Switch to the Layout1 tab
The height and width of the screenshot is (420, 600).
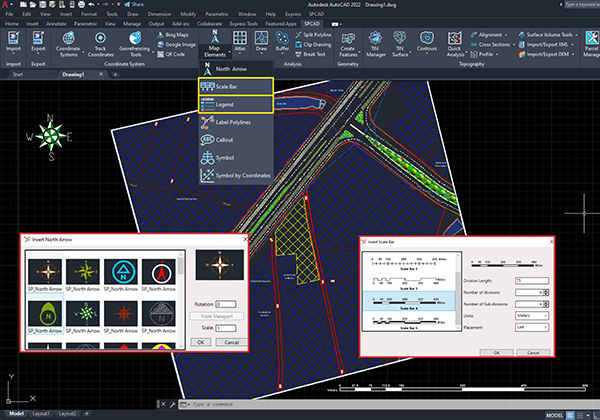(42, 413)
